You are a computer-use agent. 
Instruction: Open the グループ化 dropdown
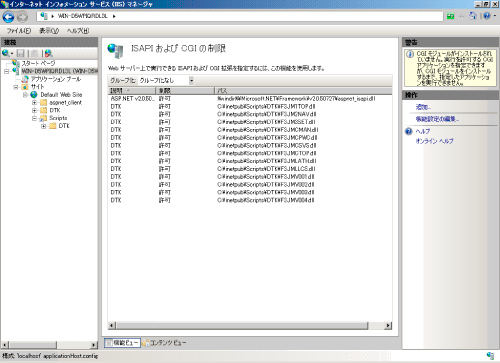191,80
